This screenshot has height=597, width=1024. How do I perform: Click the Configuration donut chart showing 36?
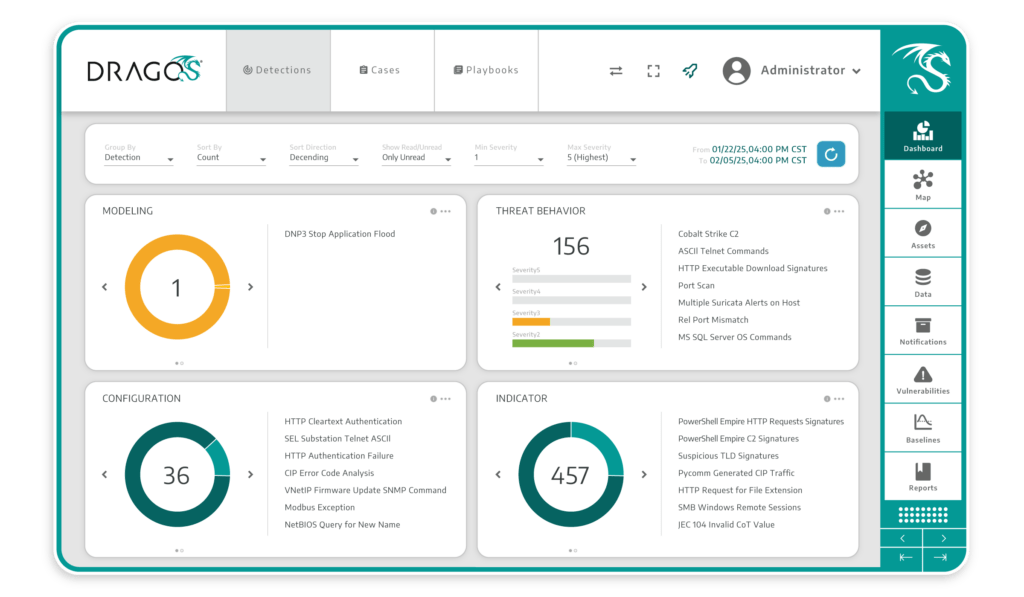(x=177, y=474)
